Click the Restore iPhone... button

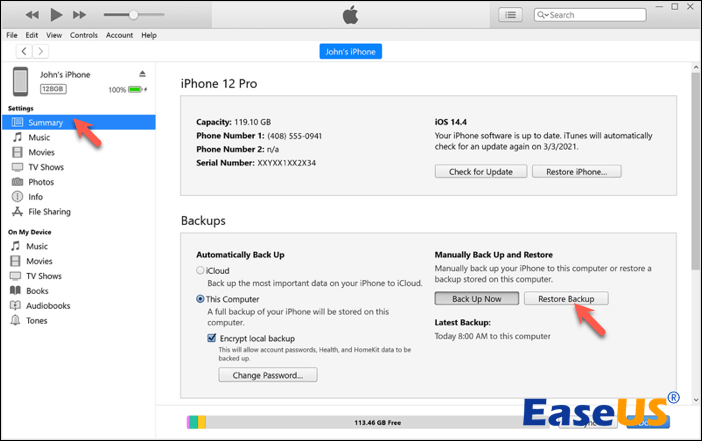click(577, 171)
